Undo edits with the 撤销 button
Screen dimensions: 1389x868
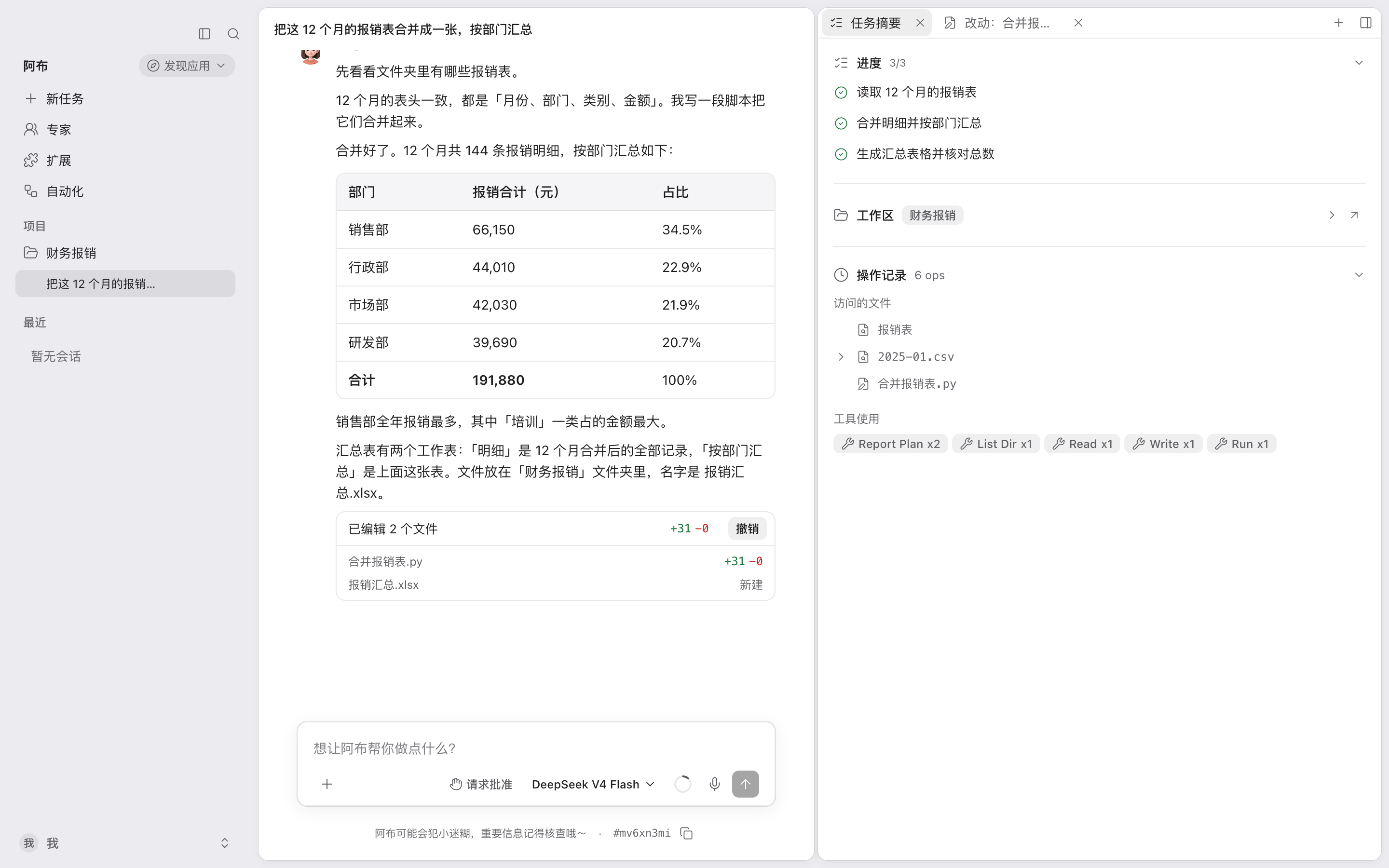click(747, 529)
